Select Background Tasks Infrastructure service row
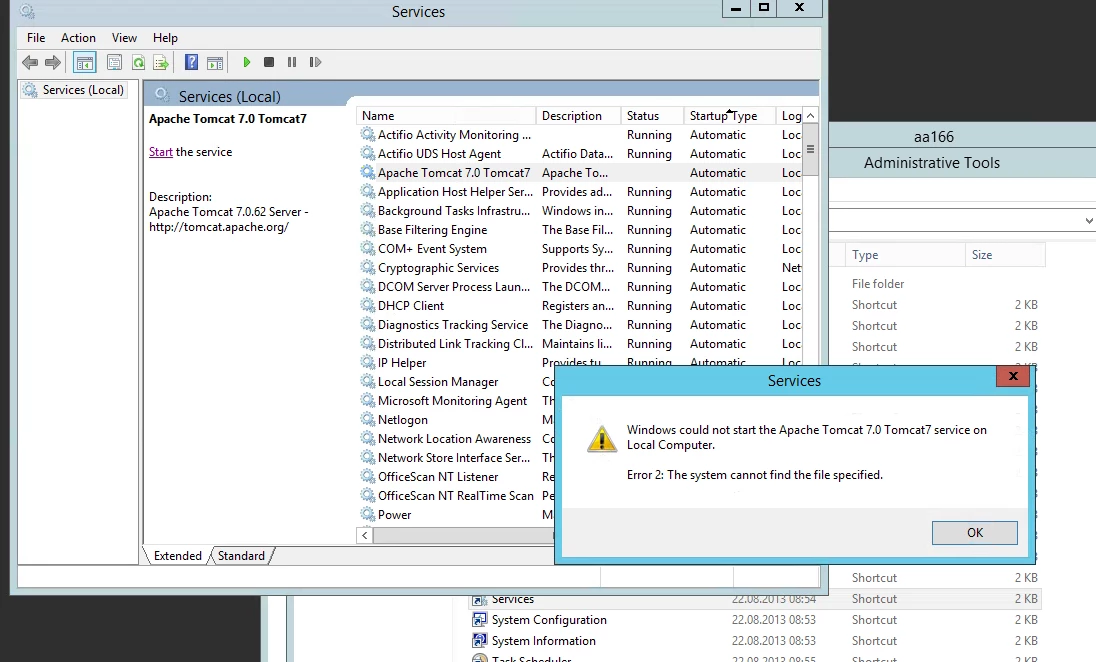The width and height of the screenshot is (1096, 662). coord(580,210)
